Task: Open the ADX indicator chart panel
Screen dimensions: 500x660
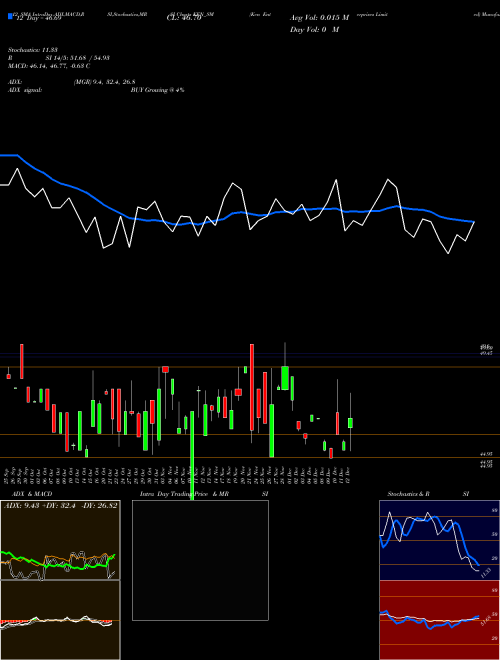Action: point(60,540)
